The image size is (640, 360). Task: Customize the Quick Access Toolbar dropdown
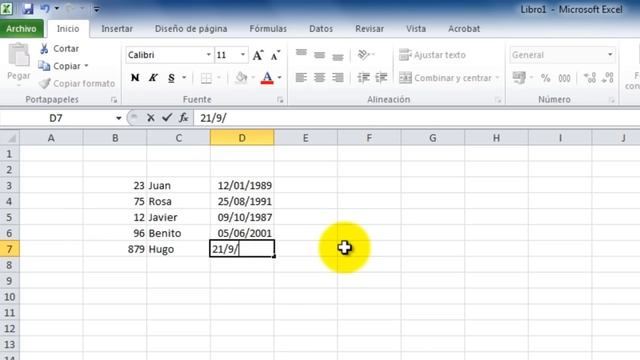tap(96, 9)
